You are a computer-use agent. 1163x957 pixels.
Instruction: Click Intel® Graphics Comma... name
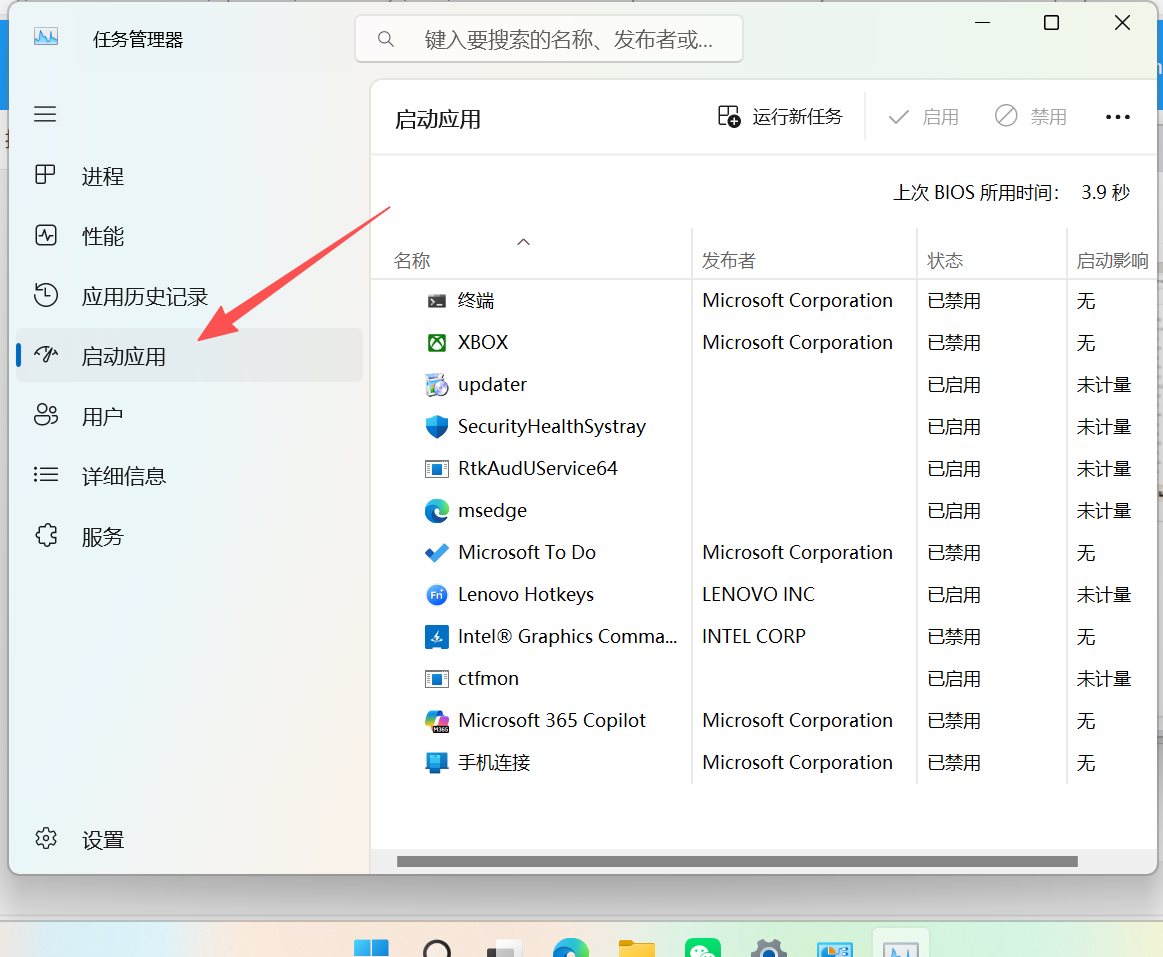[x=567, y=637]
